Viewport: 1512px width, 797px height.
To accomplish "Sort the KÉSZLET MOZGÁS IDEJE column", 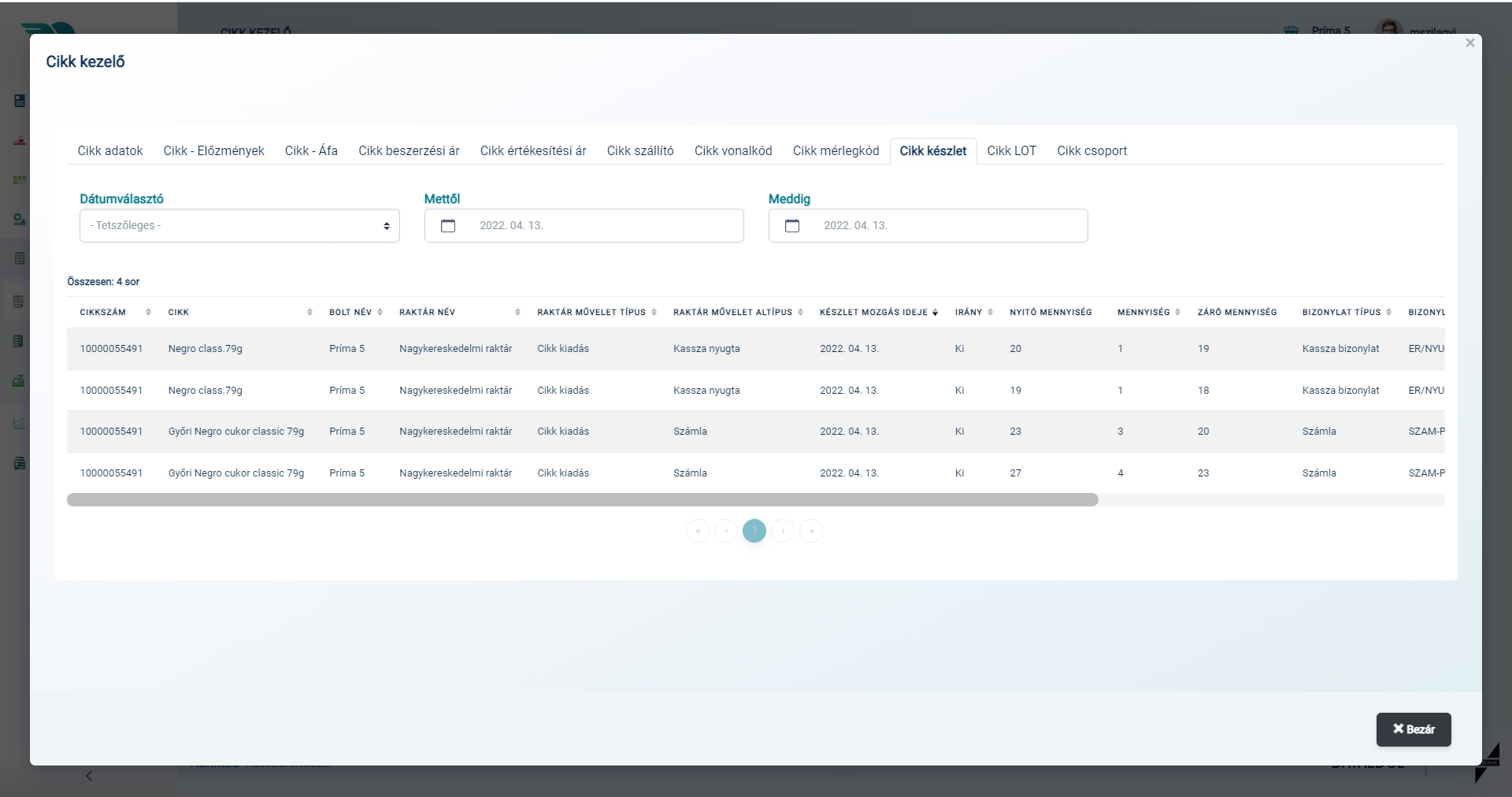I will tap(935, 312).
